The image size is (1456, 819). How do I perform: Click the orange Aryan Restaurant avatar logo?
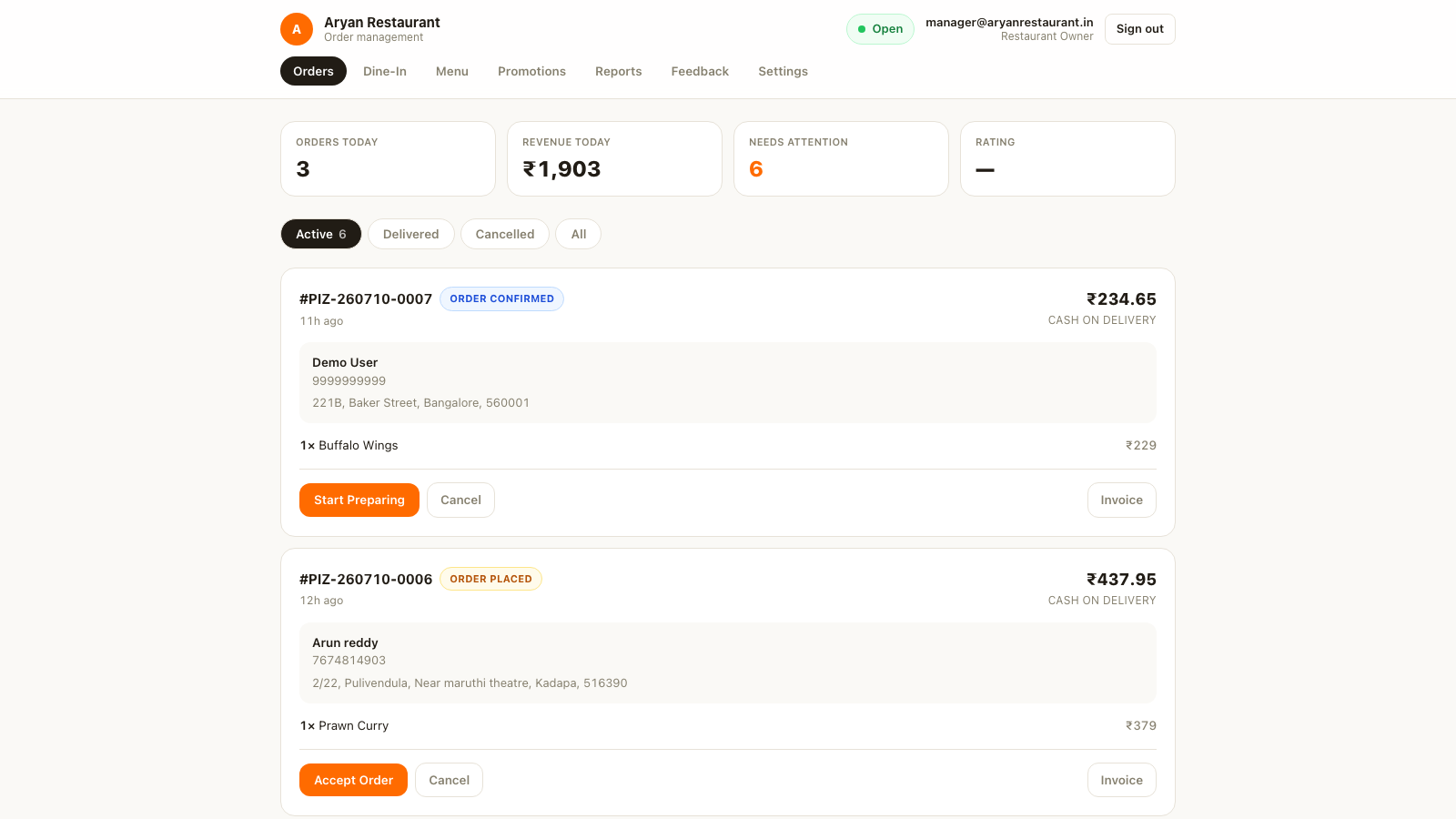tap(297, 29)
